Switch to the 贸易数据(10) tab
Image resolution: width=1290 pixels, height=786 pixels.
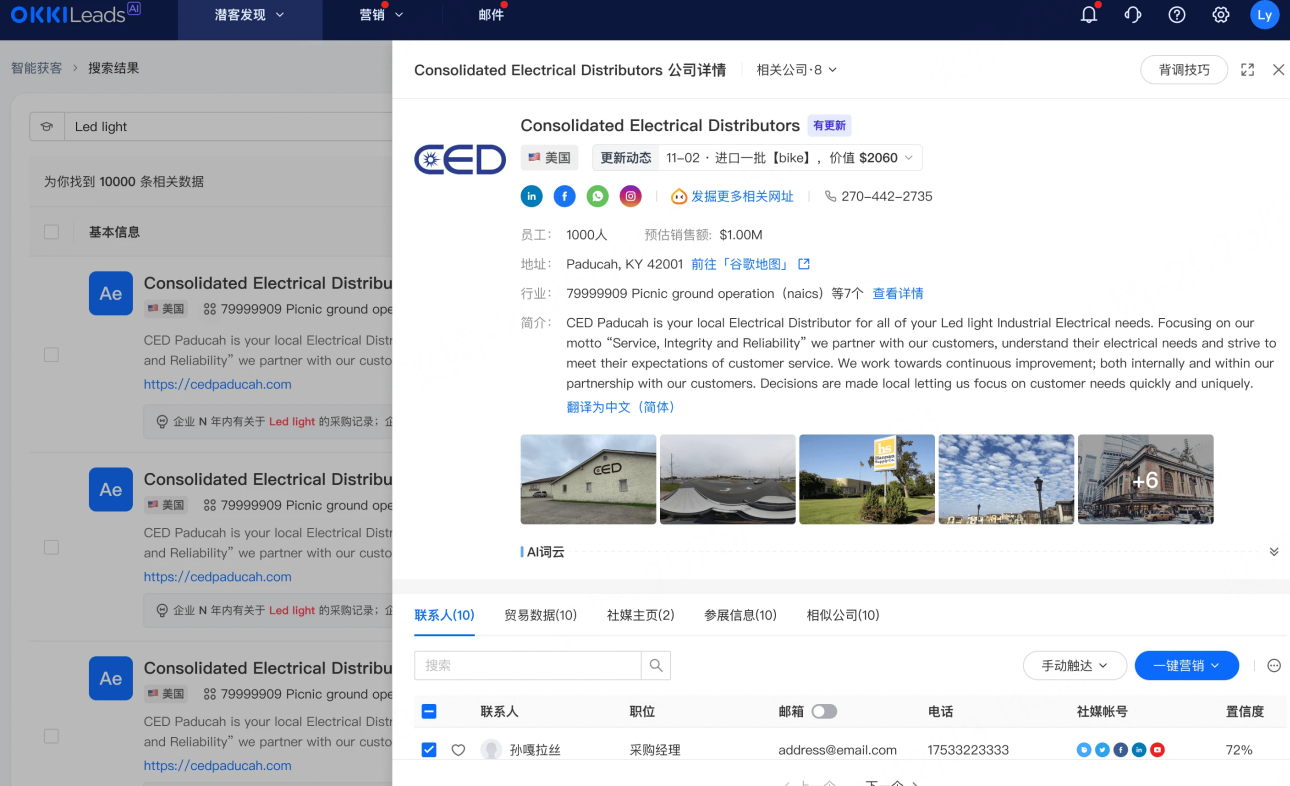coord(540,615)
